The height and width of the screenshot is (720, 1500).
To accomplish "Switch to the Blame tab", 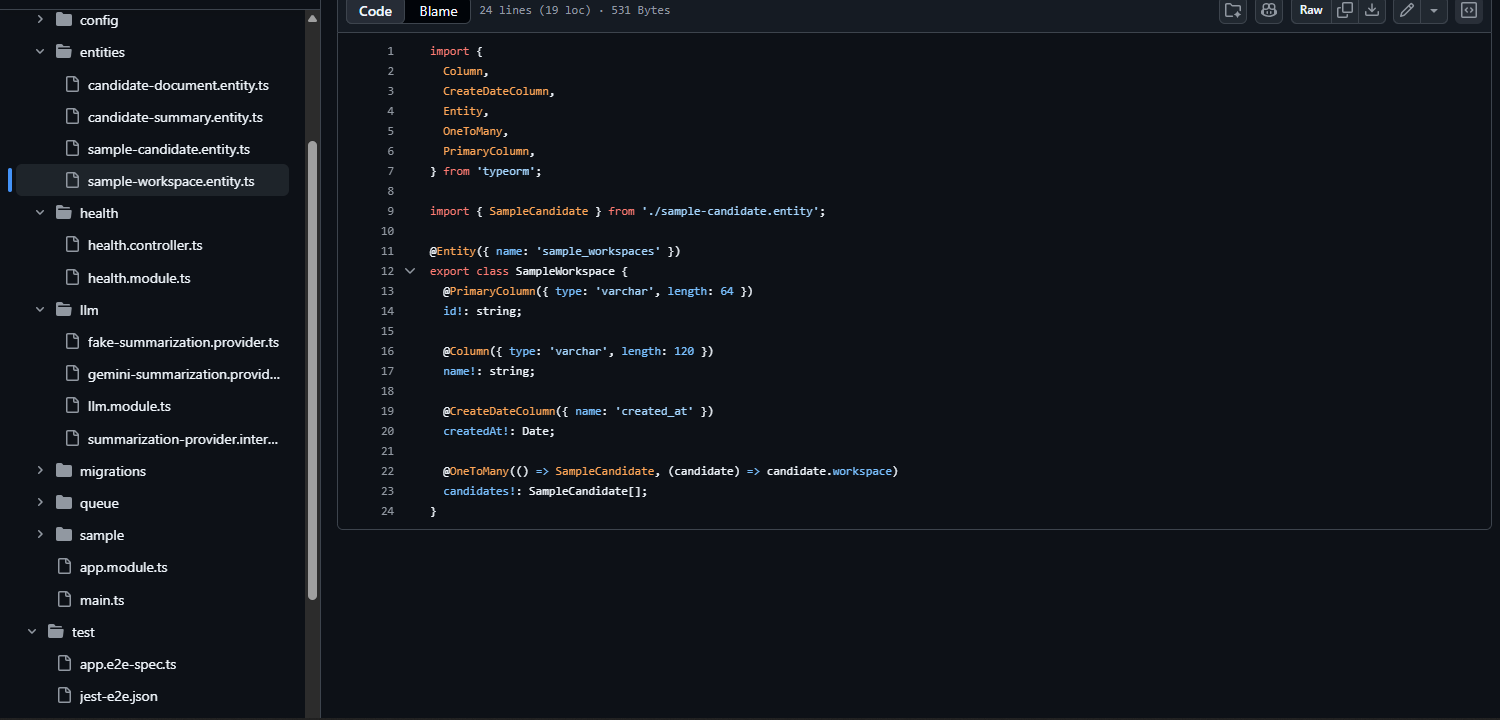I will [438, 11].
